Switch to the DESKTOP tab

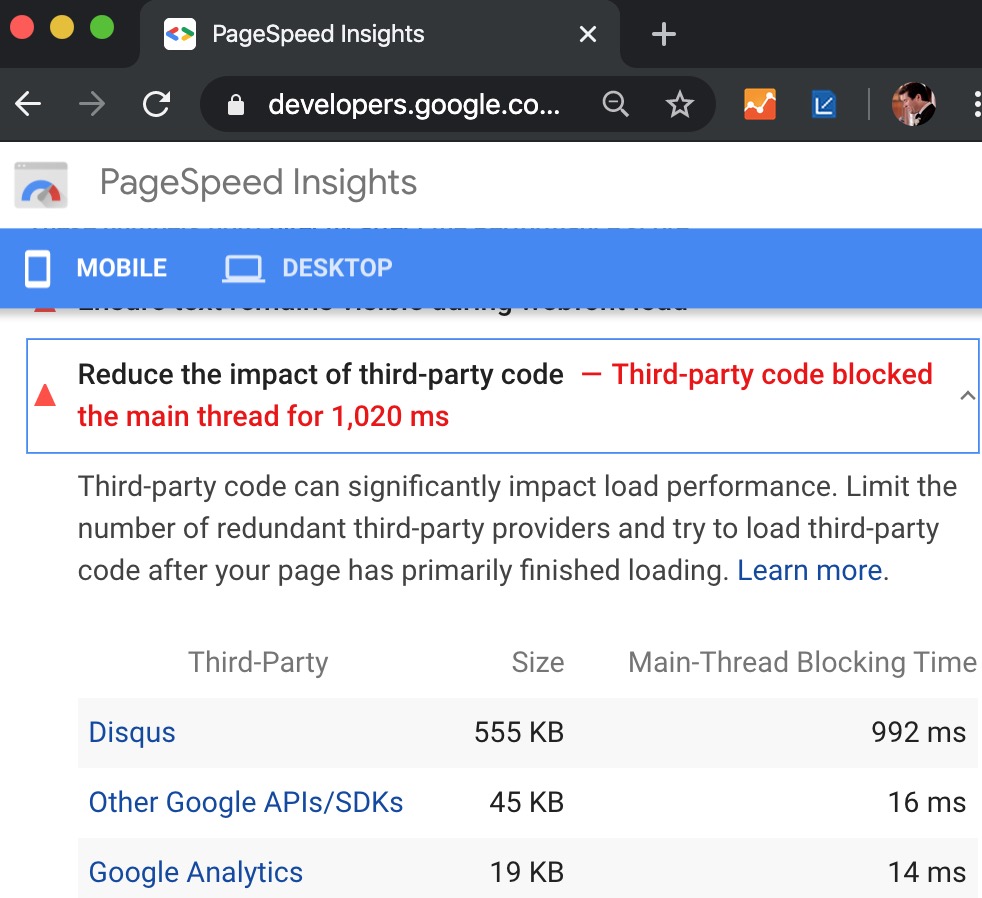(x=337, y=268)
